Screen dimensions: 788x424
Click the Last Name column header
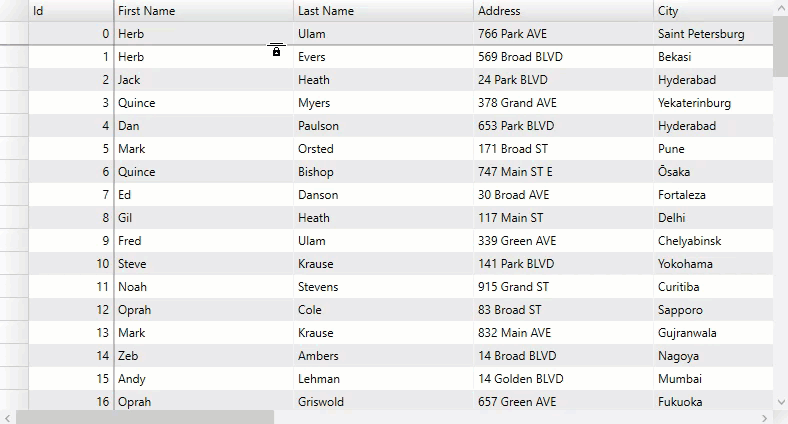383,11
